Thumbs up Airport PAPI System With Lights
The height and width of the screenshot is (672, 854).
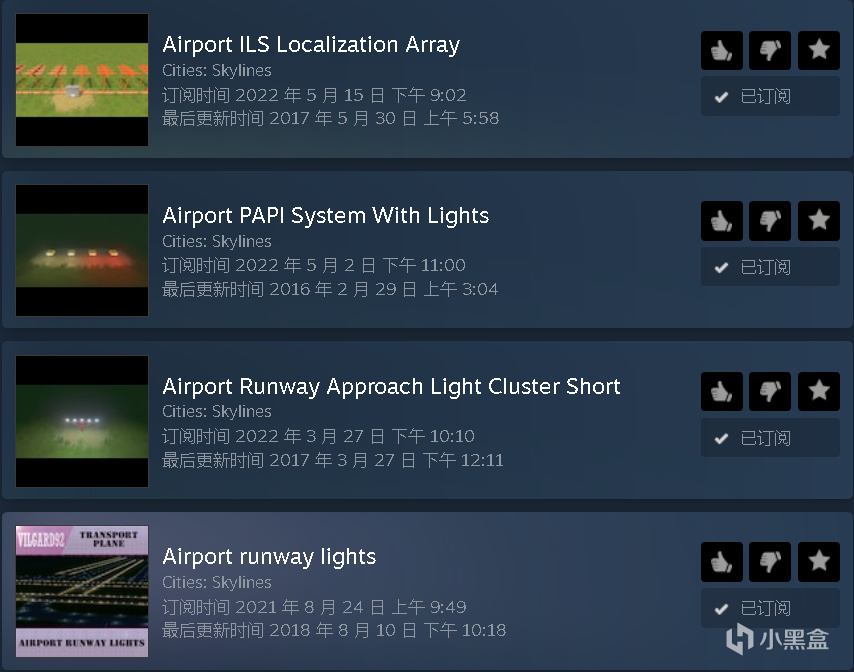tap(722, 221)
